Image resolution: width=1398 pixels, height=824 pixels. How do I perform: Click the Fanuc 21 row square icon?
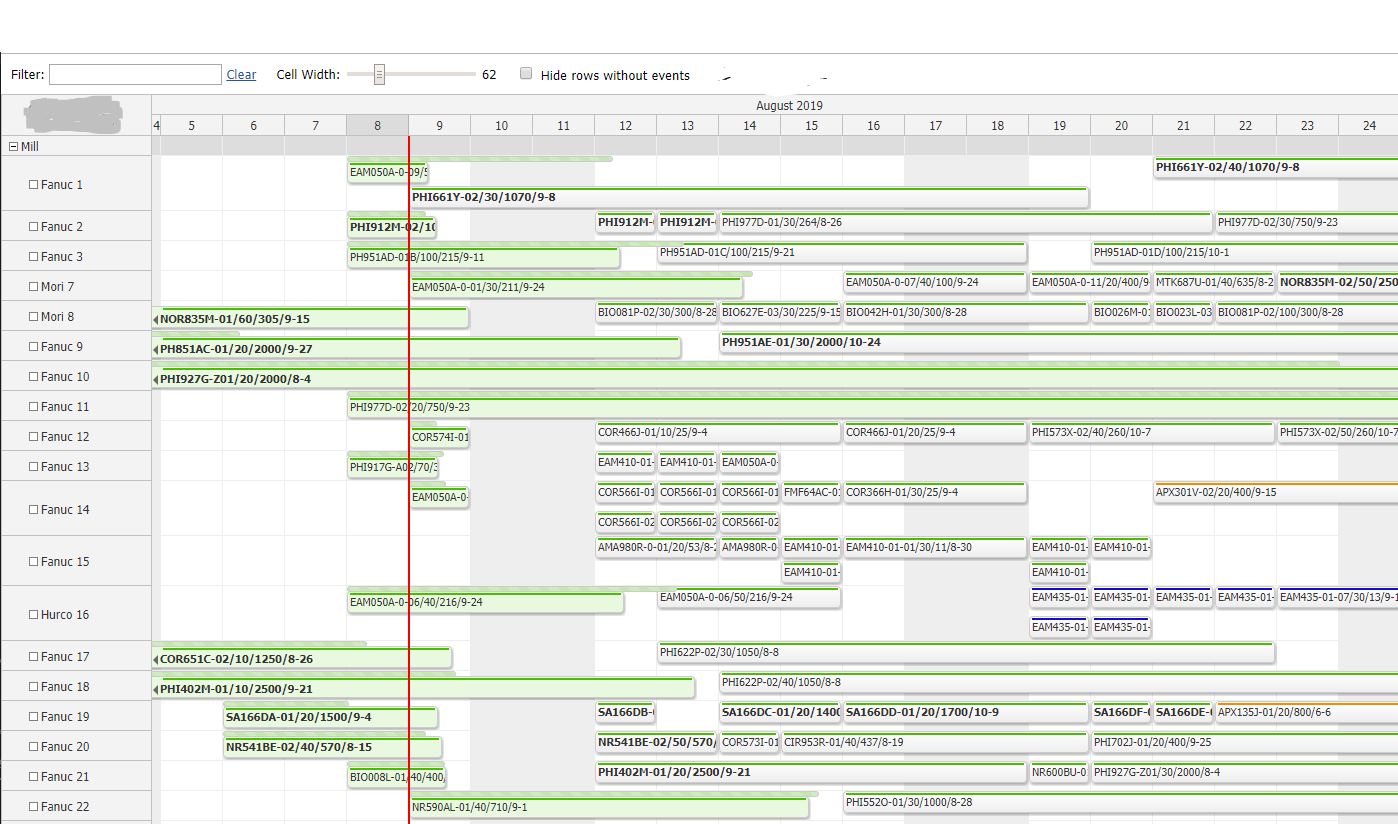point(33,777)
